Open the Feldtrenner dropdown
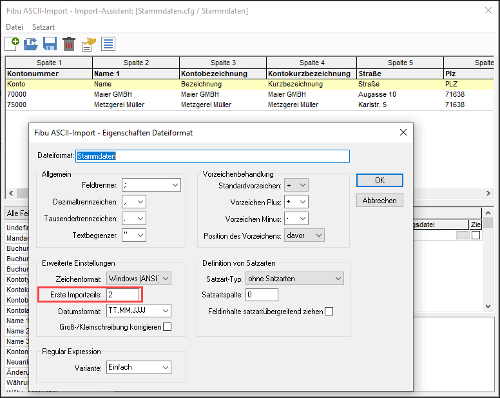 click(151, 185)
